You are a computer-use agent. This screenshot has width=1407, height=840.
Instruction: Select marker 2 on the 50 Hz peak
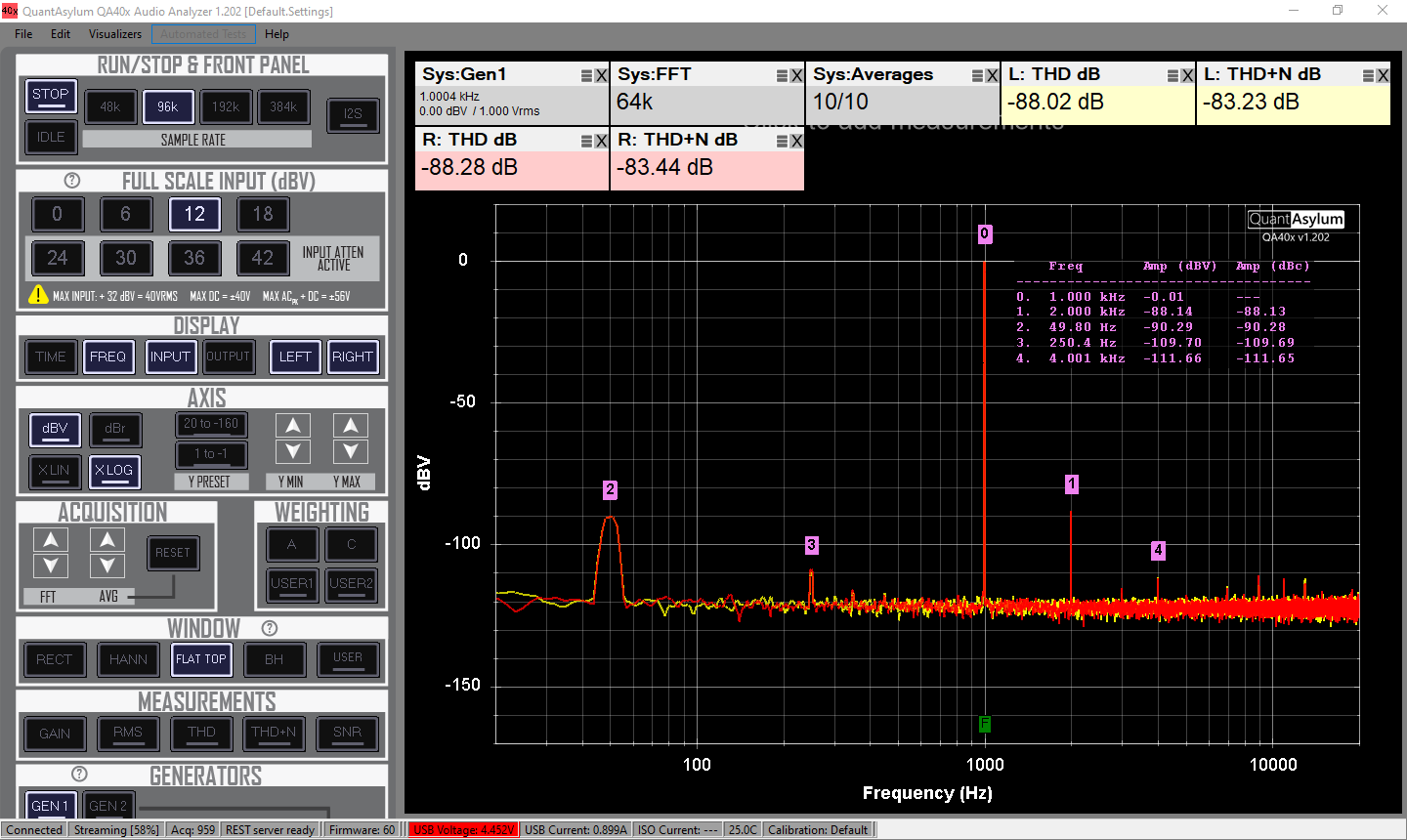pos(610,490)
